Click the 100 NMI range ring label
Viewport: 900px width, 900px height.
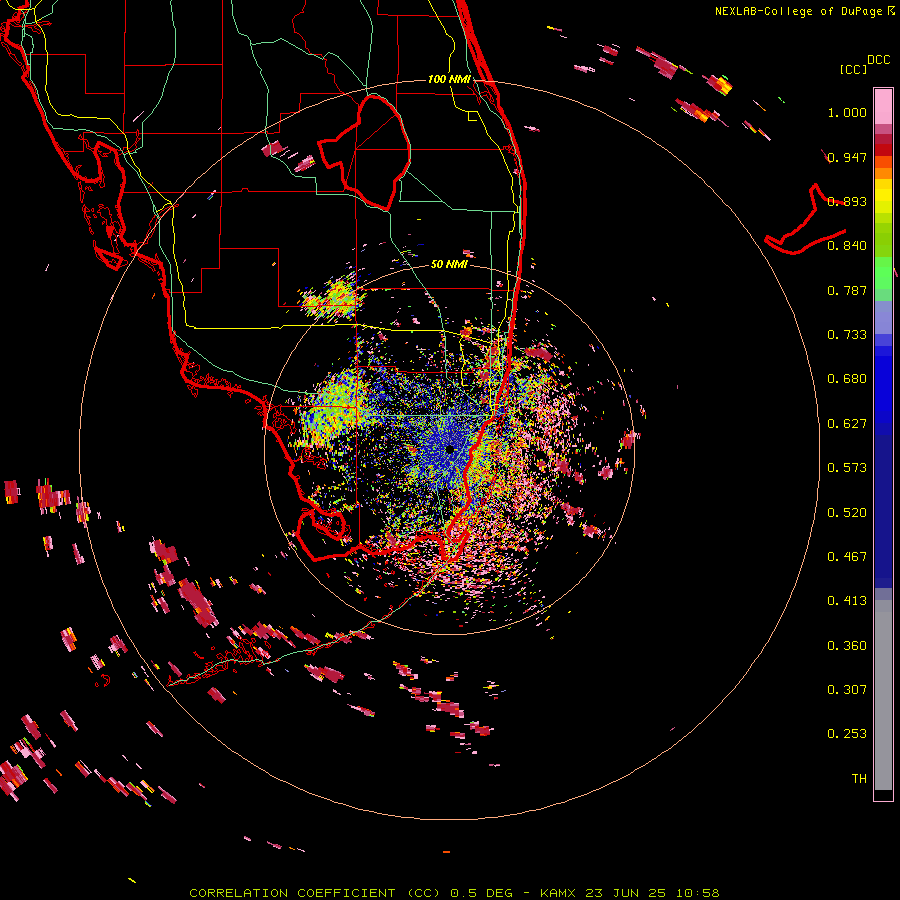[449, 79]
